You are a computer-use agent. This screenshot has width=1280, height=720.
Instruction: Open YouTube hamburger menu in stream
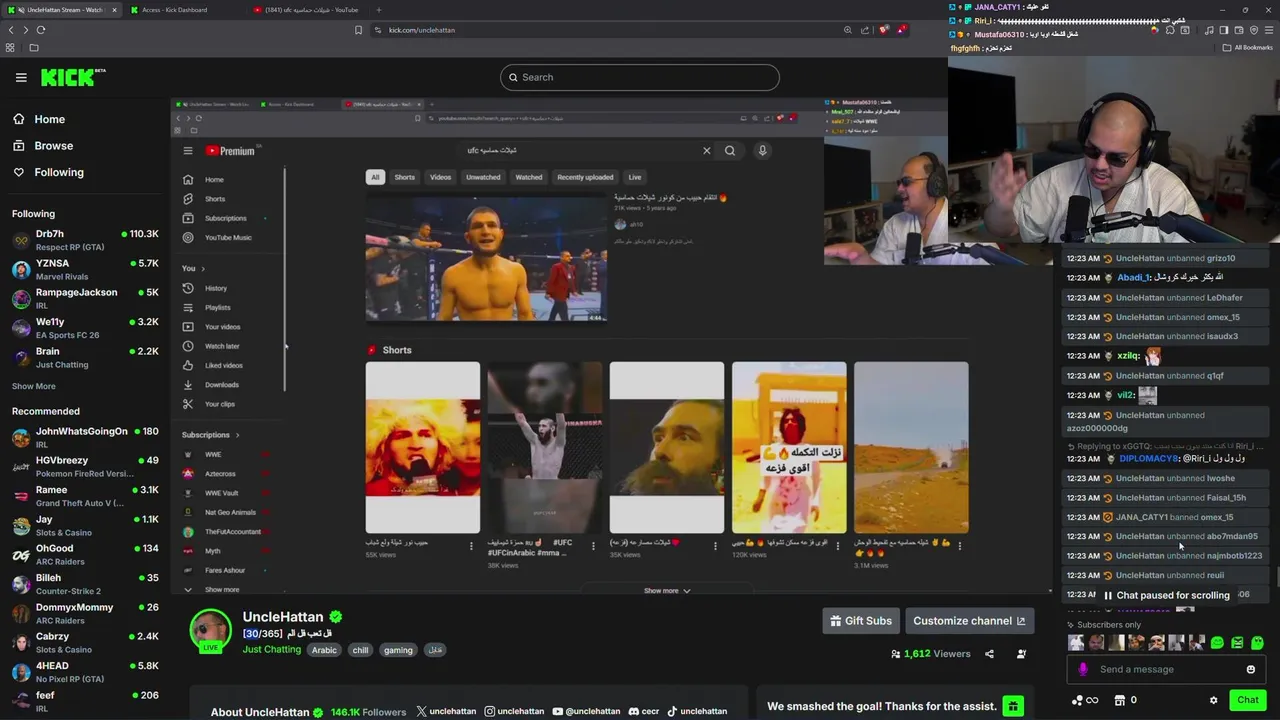tap(187, 151)
